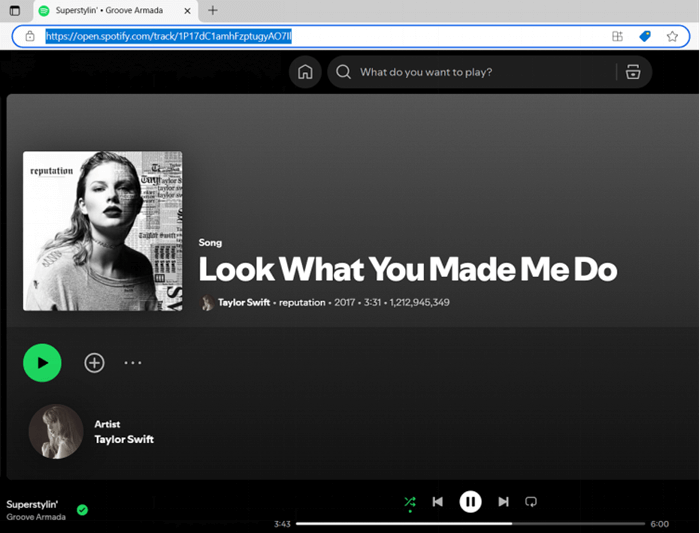
Task: Skip to previous track
Action: point(438,502)
